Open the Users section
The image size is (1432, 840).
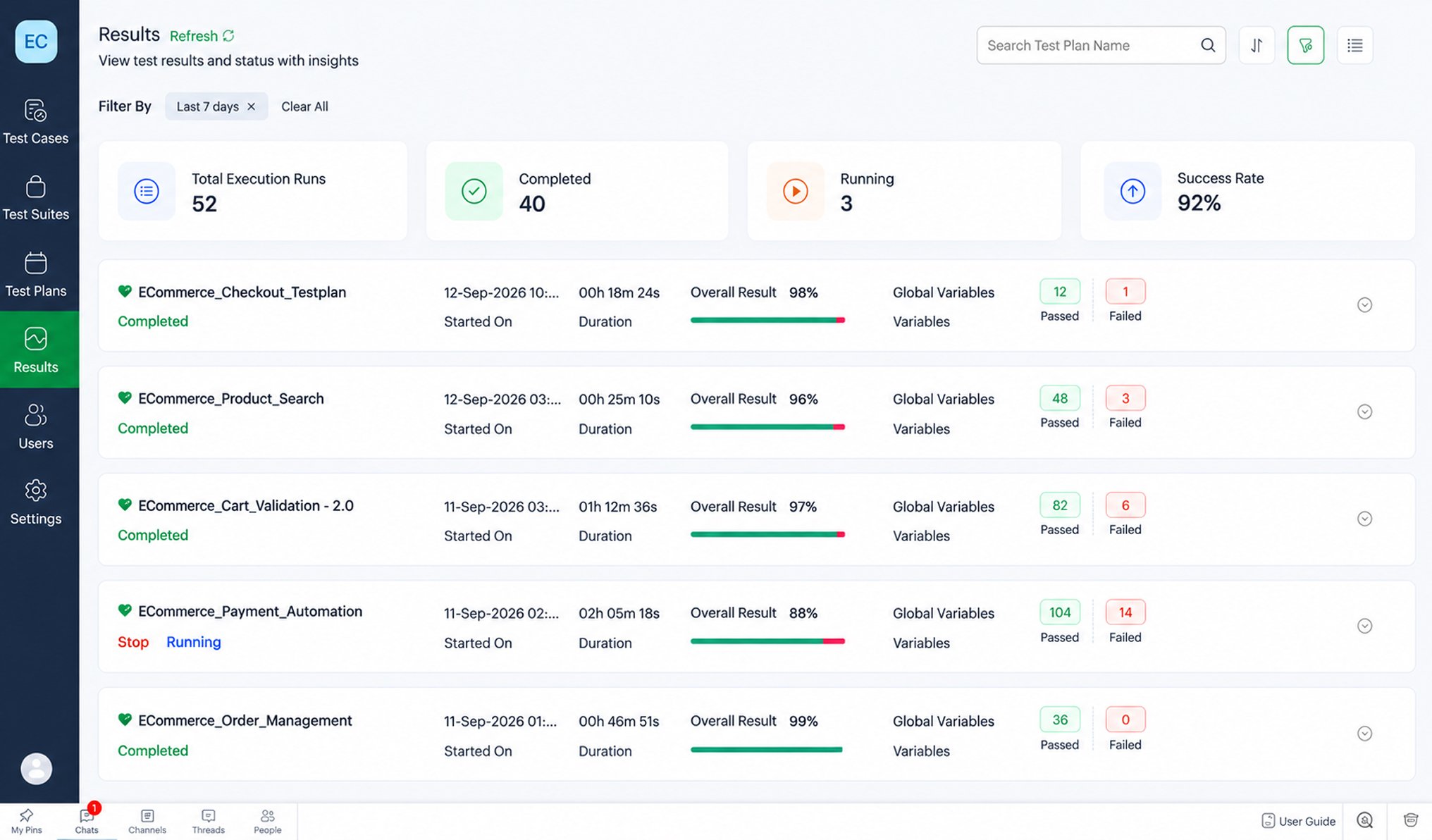pyautogui.click(x=35, y=426)
